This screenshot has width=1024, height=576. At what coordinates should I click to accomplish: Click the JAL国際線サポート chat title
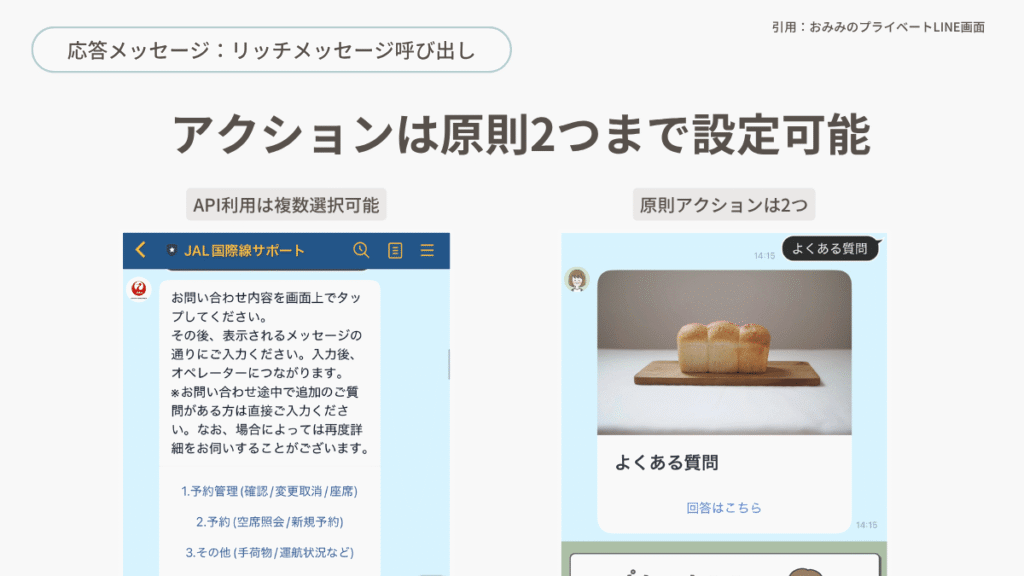(x=244, y=250)
